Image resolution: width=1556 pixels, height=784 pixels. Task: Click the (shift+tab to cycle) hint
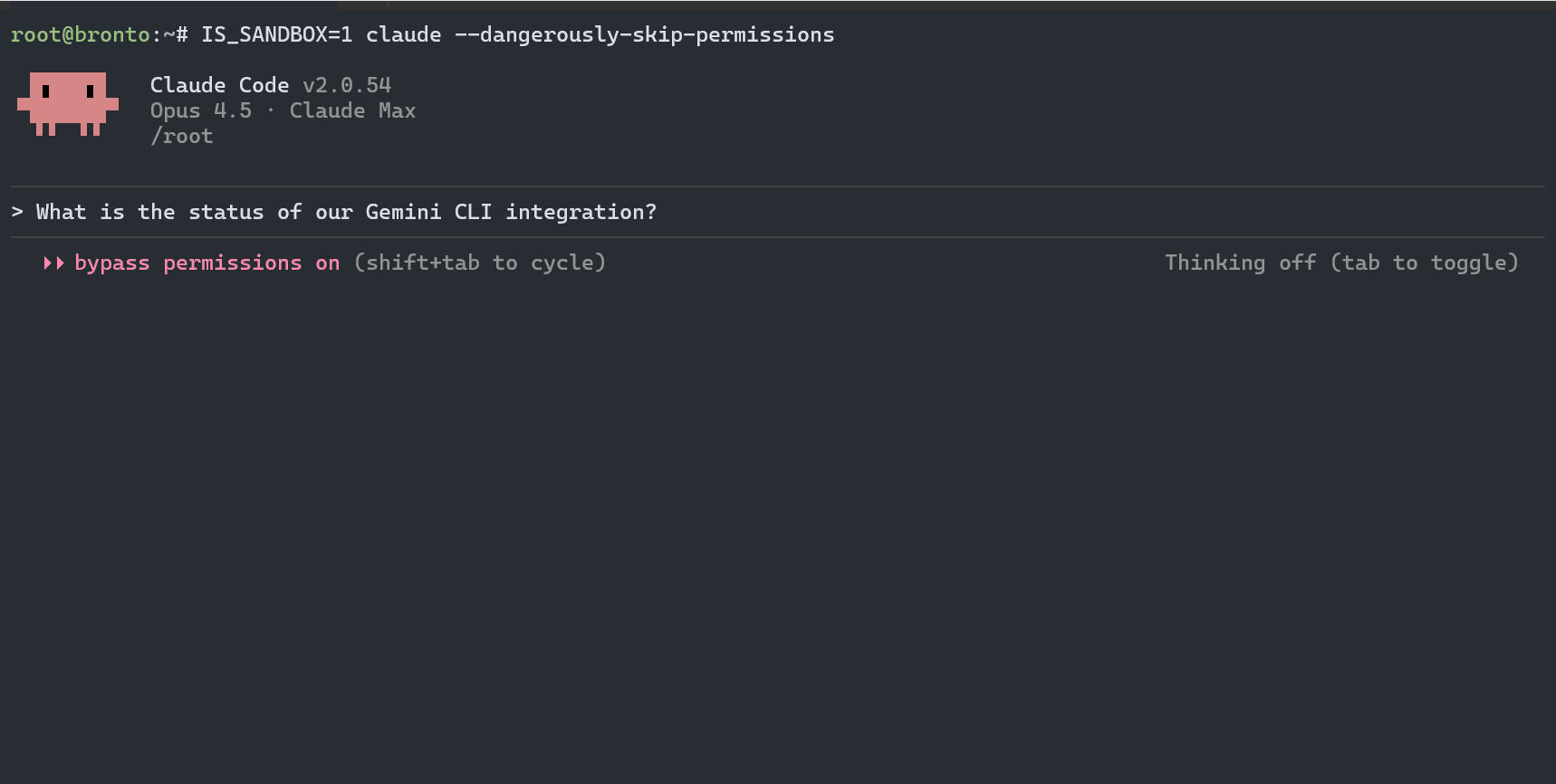click(479, 263)
